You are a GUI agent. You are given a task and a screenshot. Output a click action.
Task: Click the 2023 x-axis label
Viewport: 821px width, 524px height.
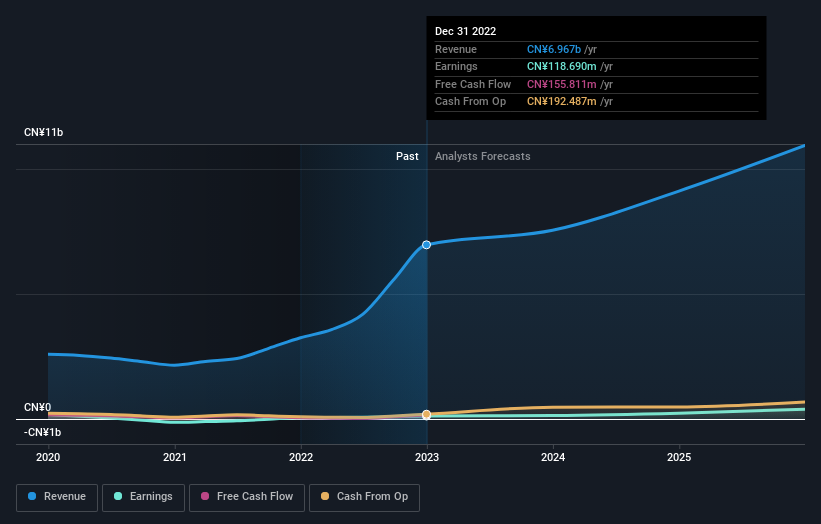pyautogui.click(x=427, y=457)
